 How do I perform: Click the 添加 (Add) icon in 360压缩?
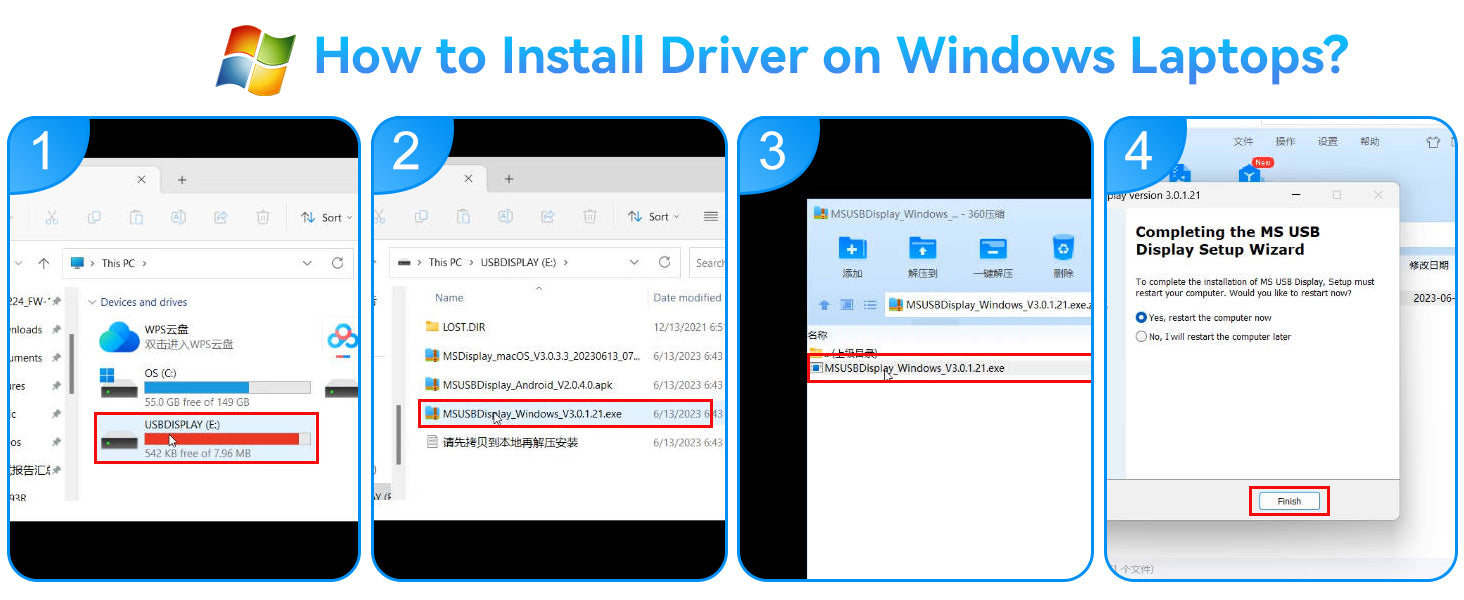852,250
